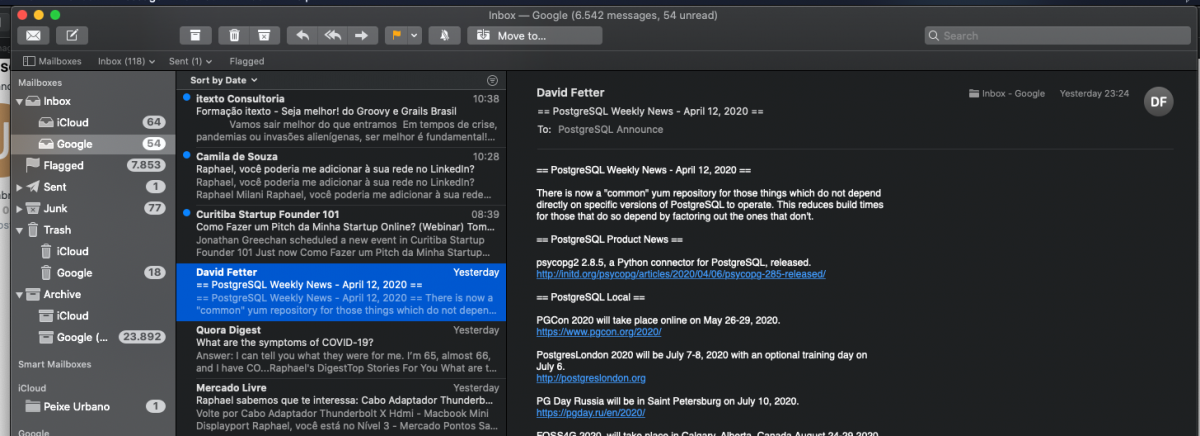Click the Inbox tray icon in sidebar
Viewport: 1200px width, 436px height.
(x=33, y=102)
